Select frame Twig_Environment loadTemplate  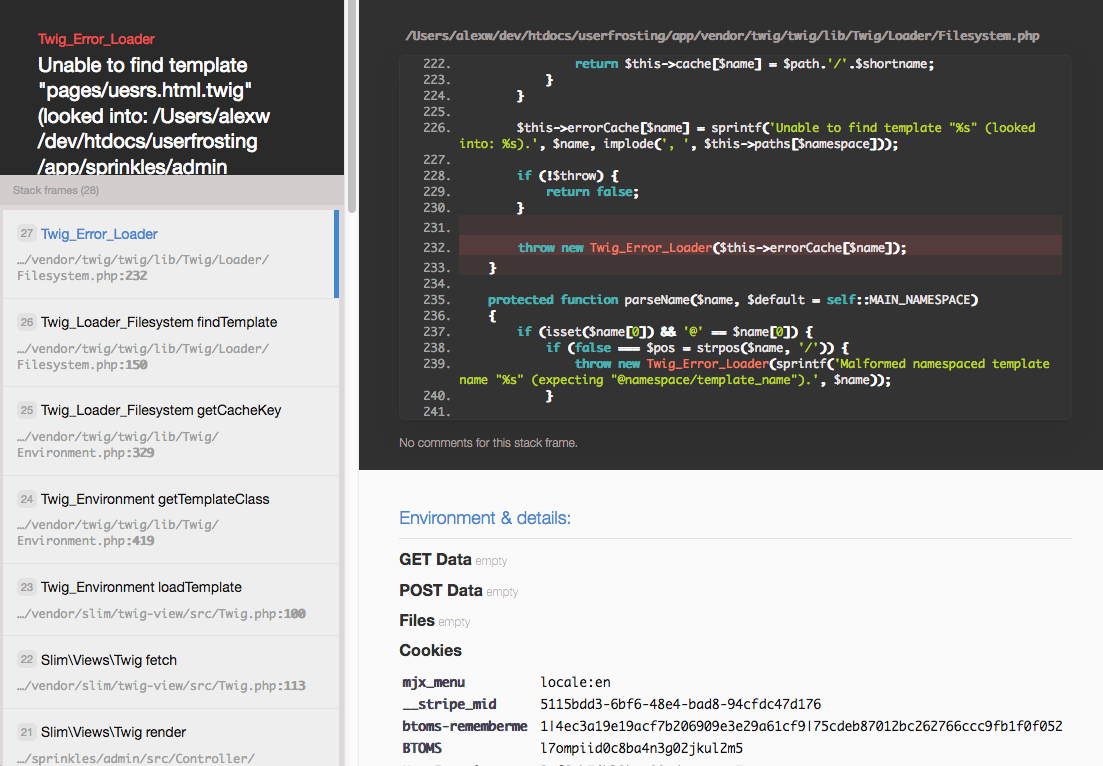tap(169, 599)
